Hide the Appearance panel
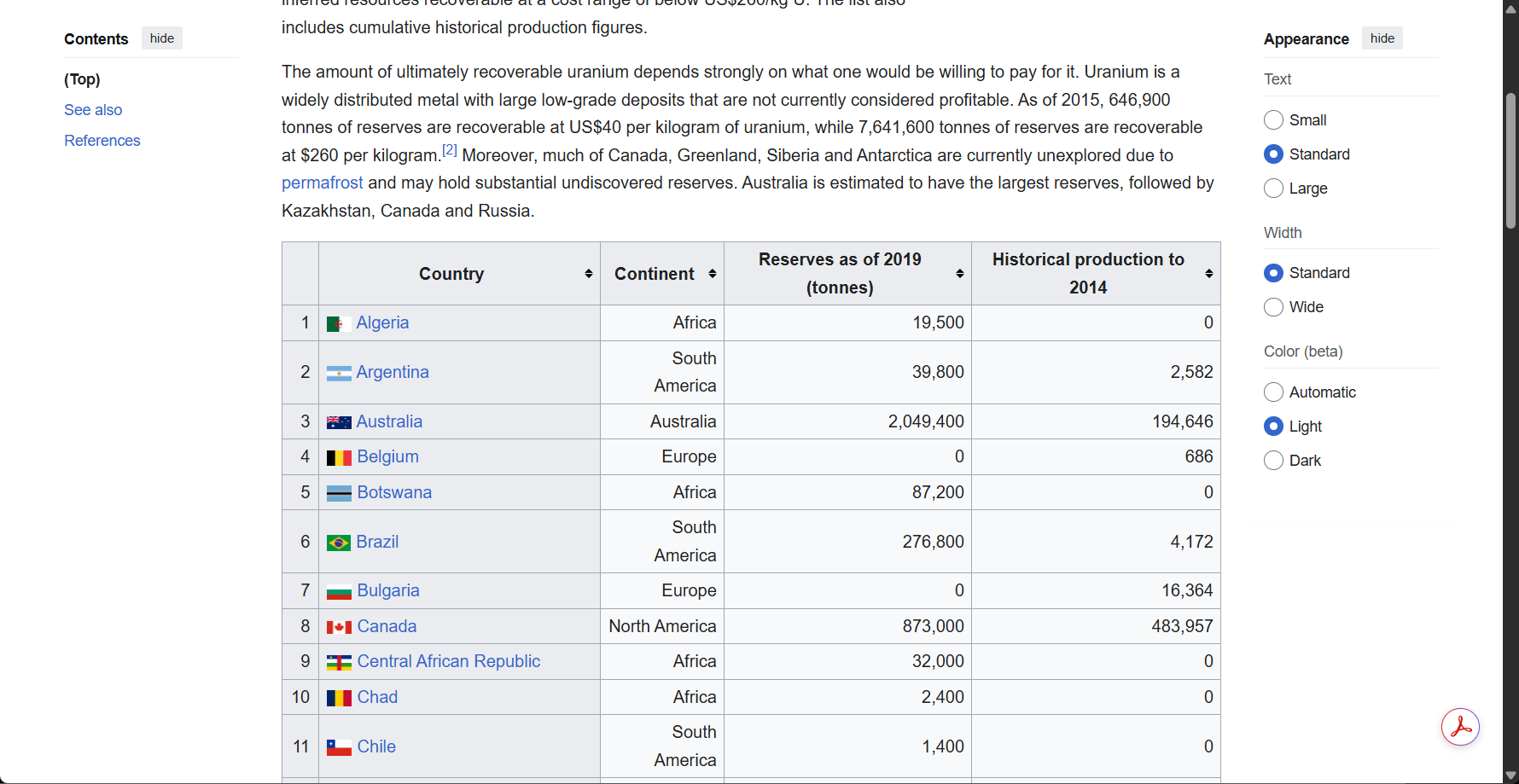Image resolution: width=1519 pixels, height=784 pixels. click(x=1382, y=38)
